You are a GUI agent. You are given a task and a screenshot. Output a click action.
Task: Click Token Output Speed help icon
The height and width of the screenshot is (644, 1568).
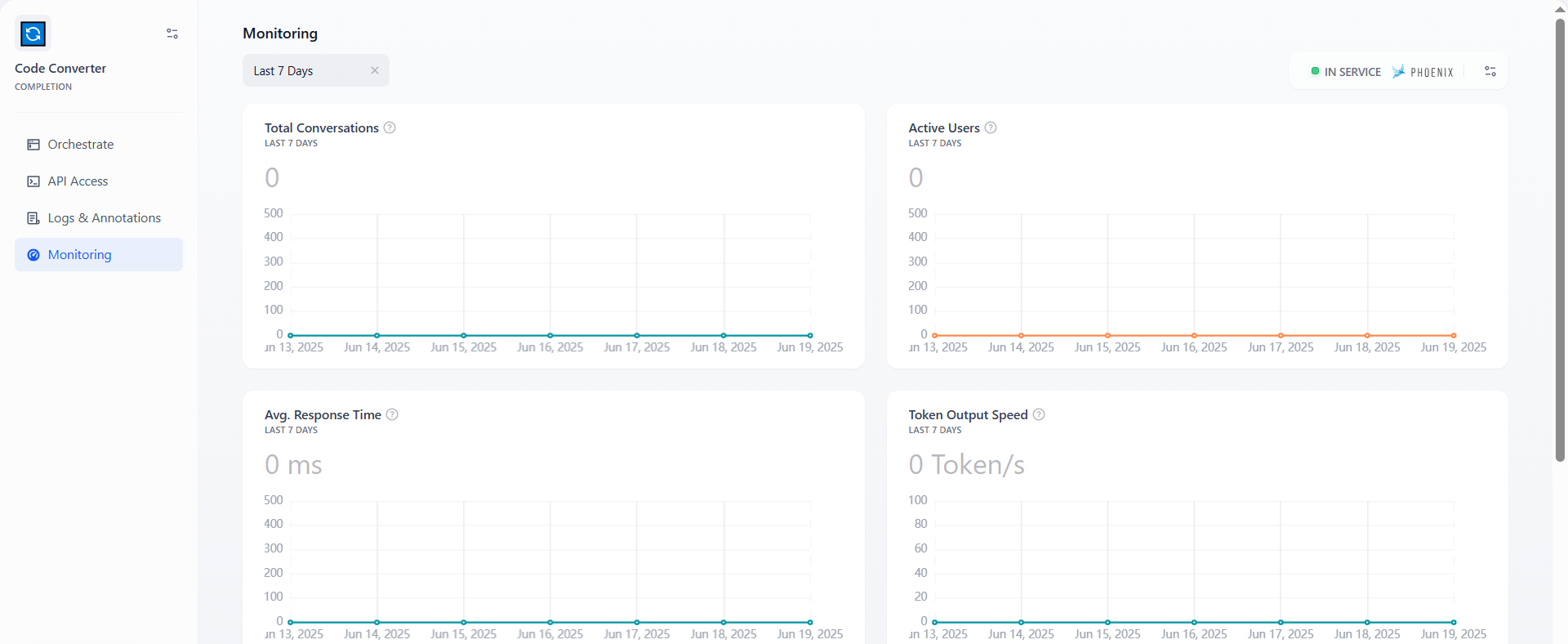click(x=1039, y=414)
